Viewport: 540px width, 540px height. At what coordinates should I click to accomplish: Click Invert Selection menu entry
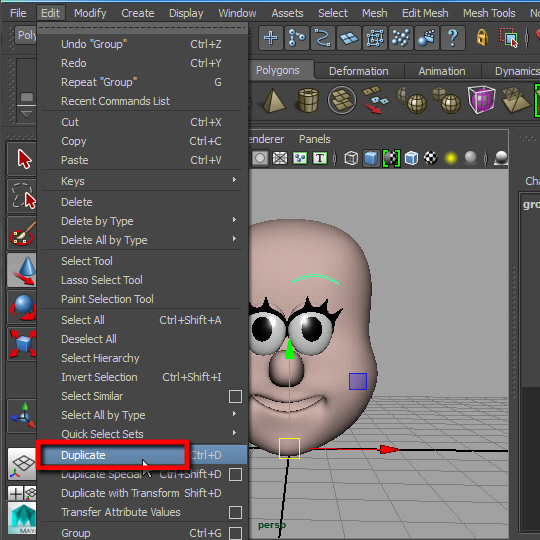point(142,377)
